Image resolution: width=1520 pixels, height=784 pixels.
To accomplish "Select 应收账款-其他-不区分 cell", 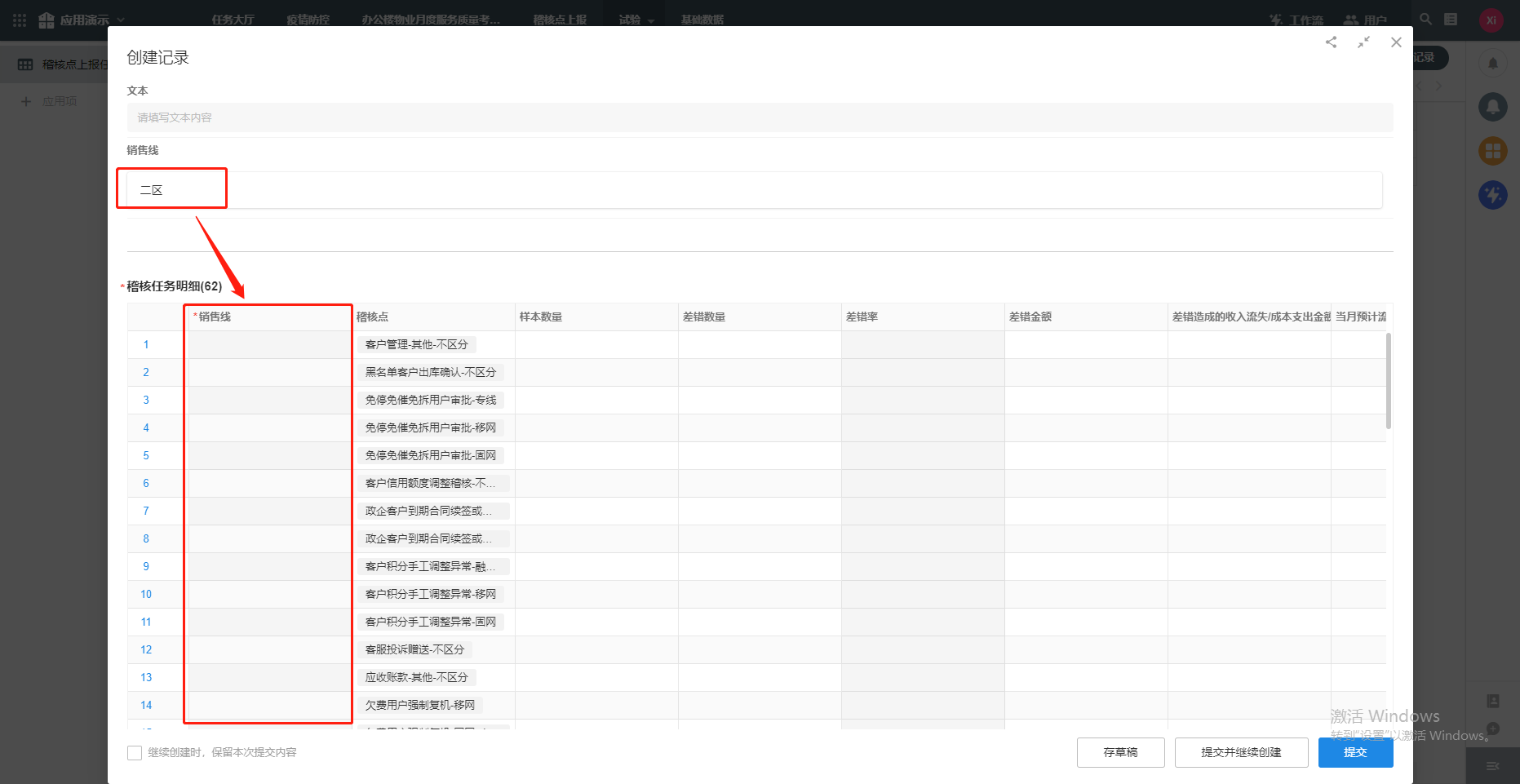I will click(417, 678).
